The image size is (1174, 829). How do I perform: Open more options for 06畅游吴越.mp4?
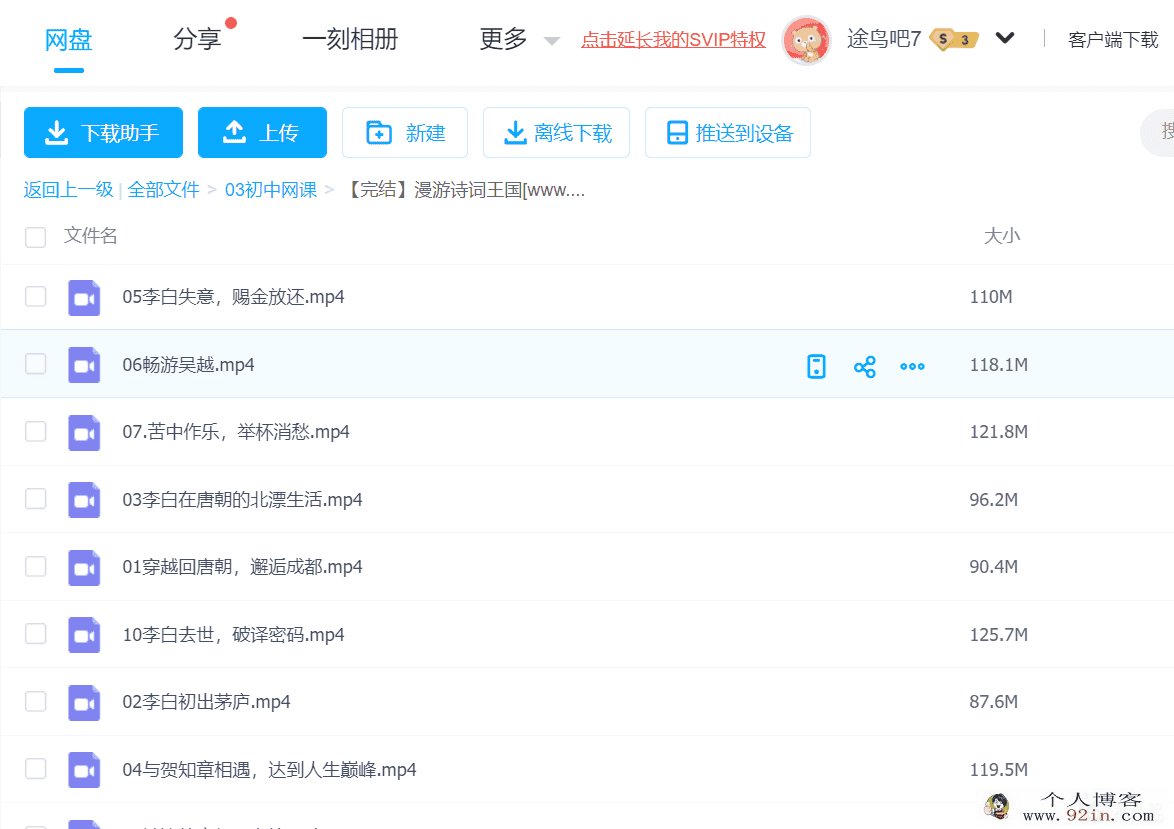click(912, 366)
